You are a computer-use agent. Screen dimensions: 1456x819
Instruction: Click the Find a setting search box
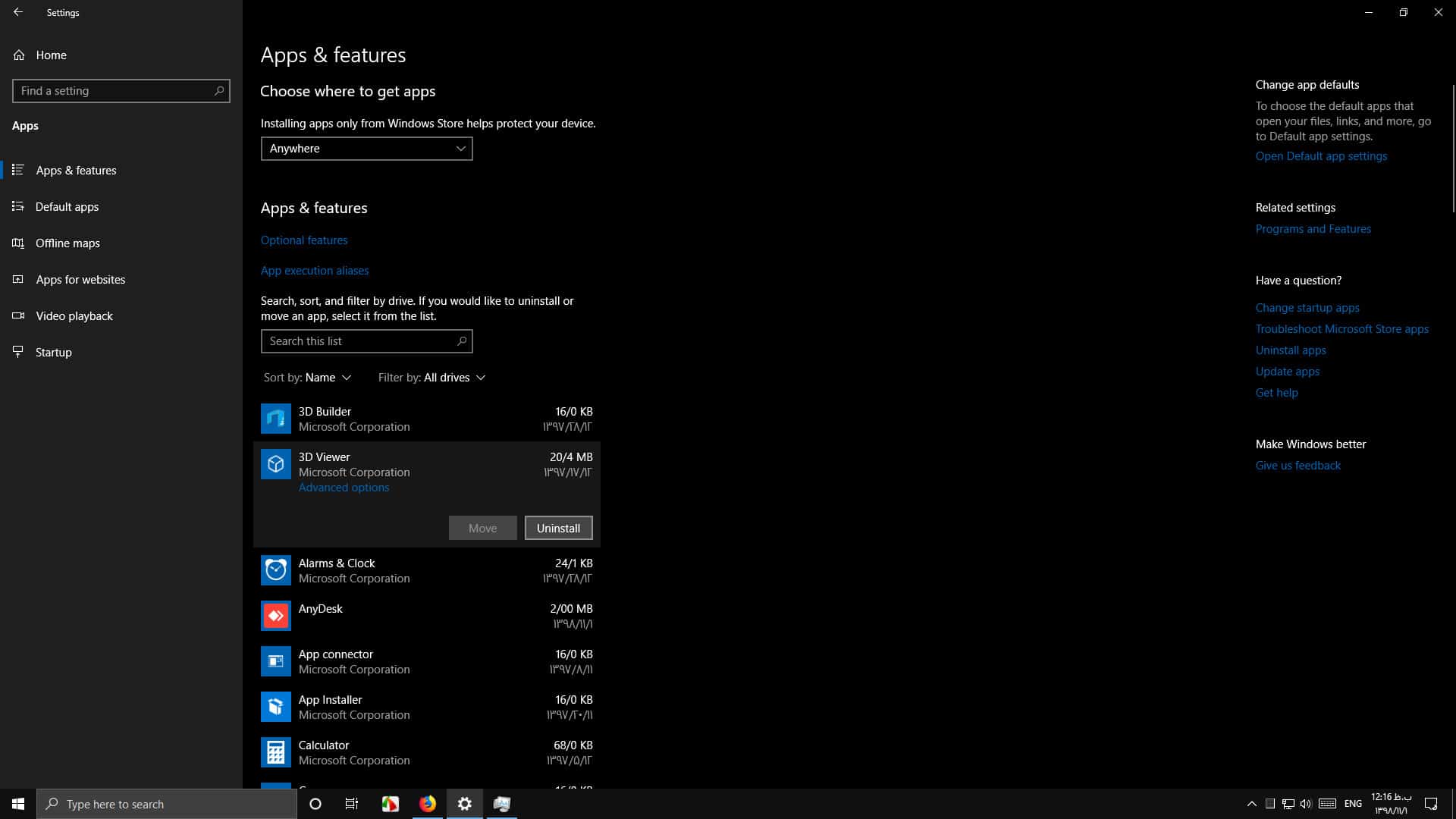(x=121, y=91)
